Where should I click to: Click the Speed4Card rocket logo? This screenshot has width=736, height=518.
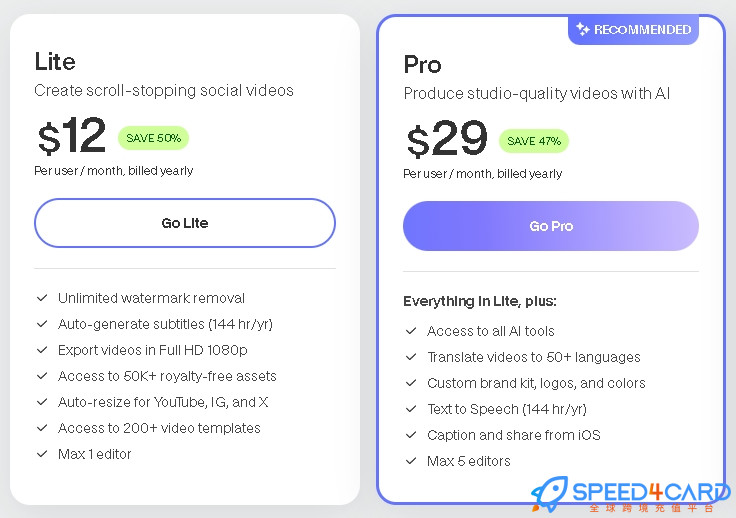[x=550, y=494]
